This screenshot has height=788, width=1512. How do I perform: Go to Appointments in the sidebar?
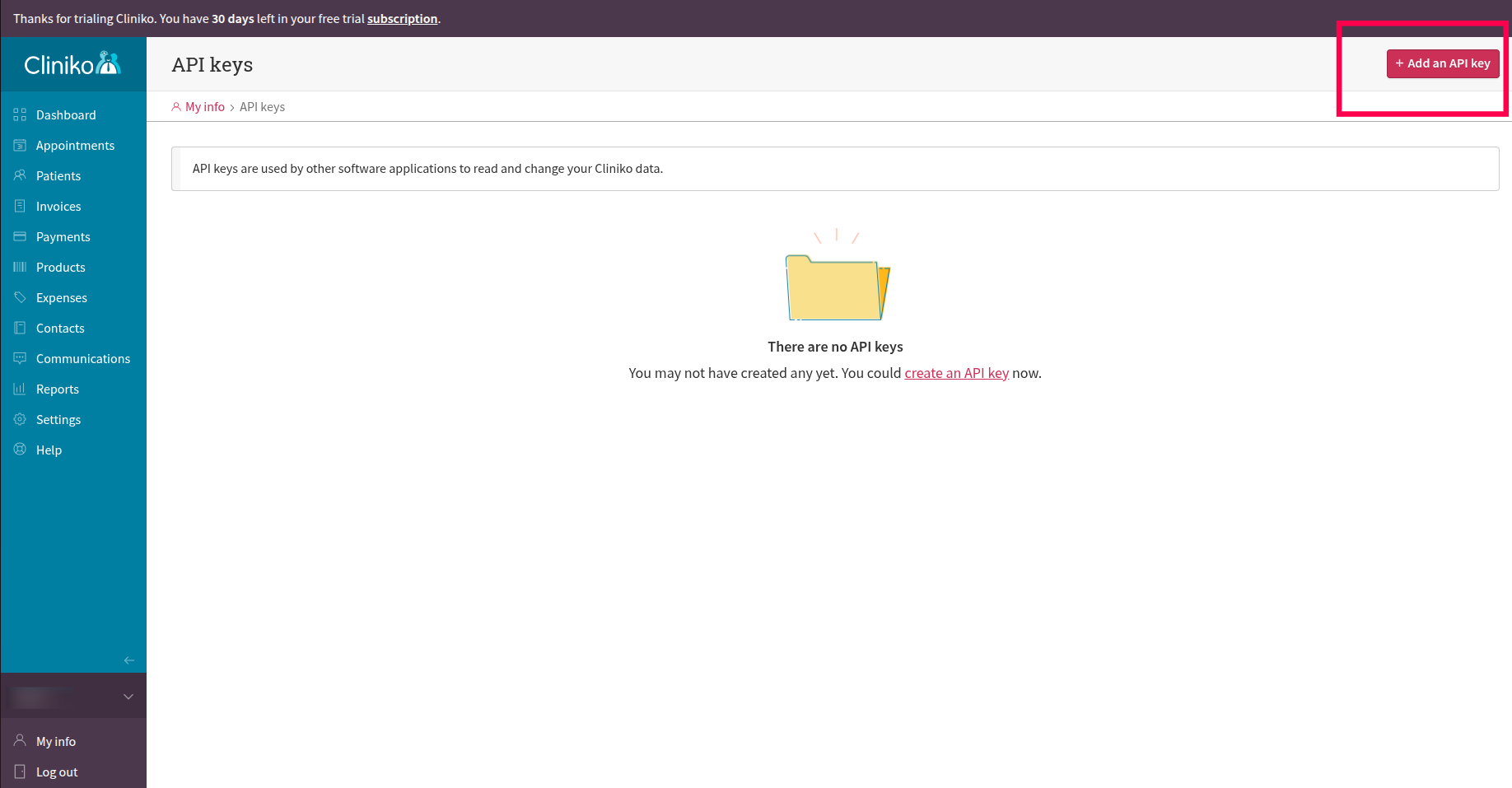point(73,146)
